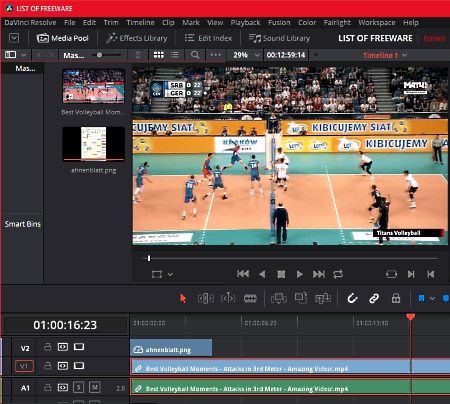The height and width of the screenshot is (404, 450).
Task: Open the DaVinci Resolve menu
Action: click(x=30, y=23)
